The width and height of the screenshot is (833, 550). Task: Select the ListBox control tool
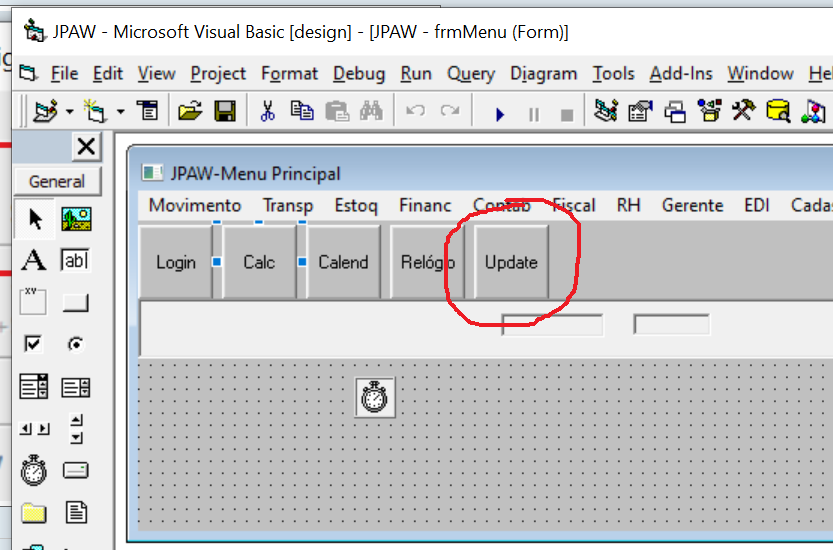point(75,387)
